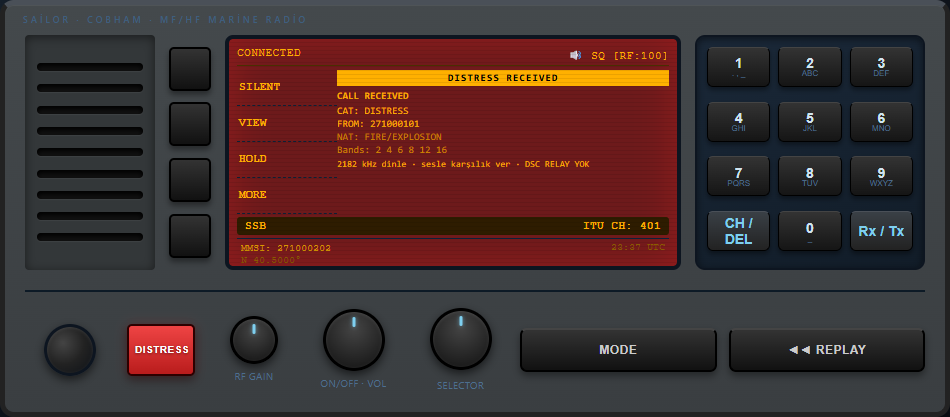Tap keypad key 6 MNO
The width and height of the screenshot is (950, 417).
point(881,122)
